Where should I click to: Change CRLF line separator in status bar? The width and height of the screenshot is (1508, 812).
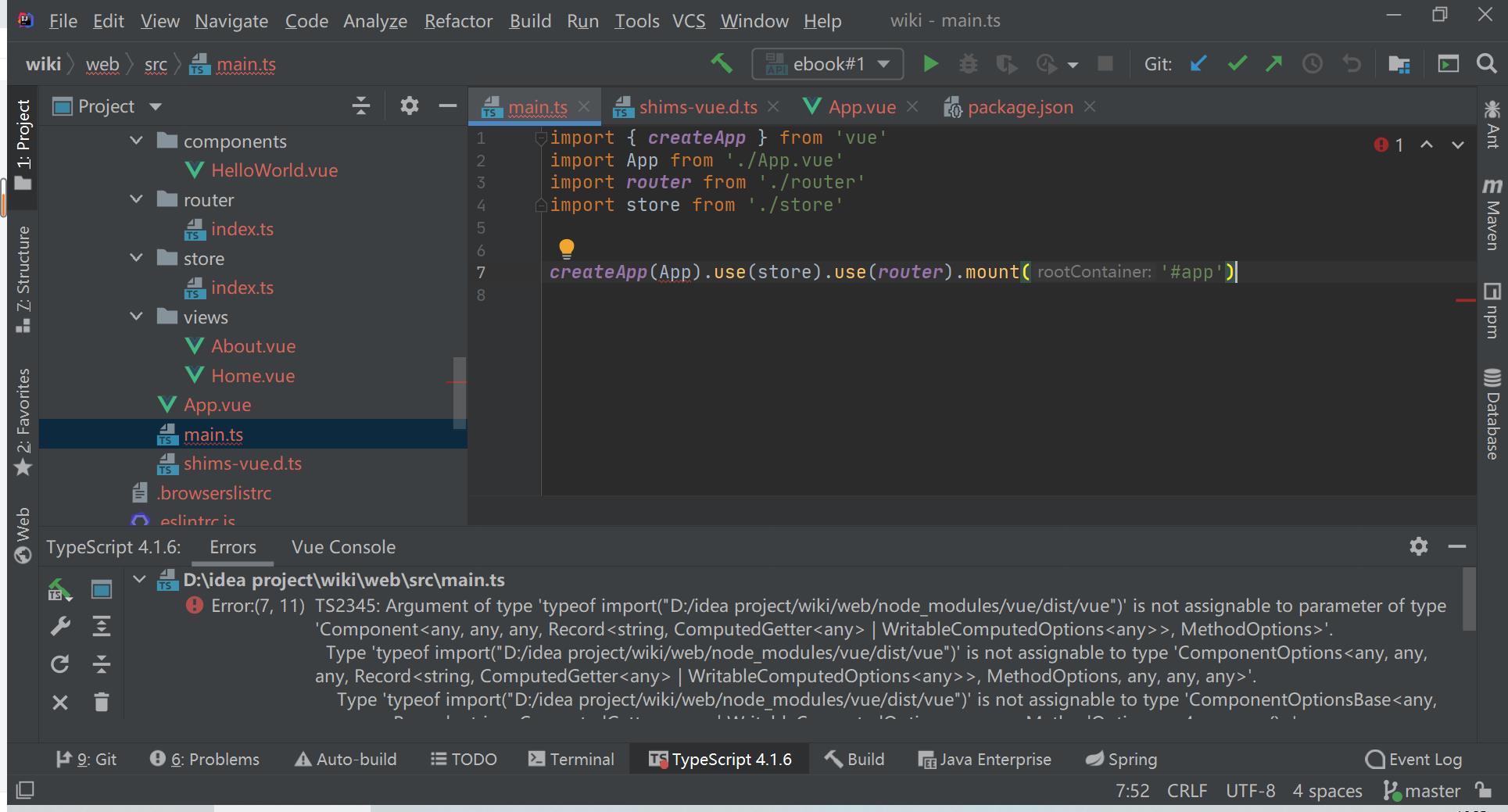point(1187,791)
